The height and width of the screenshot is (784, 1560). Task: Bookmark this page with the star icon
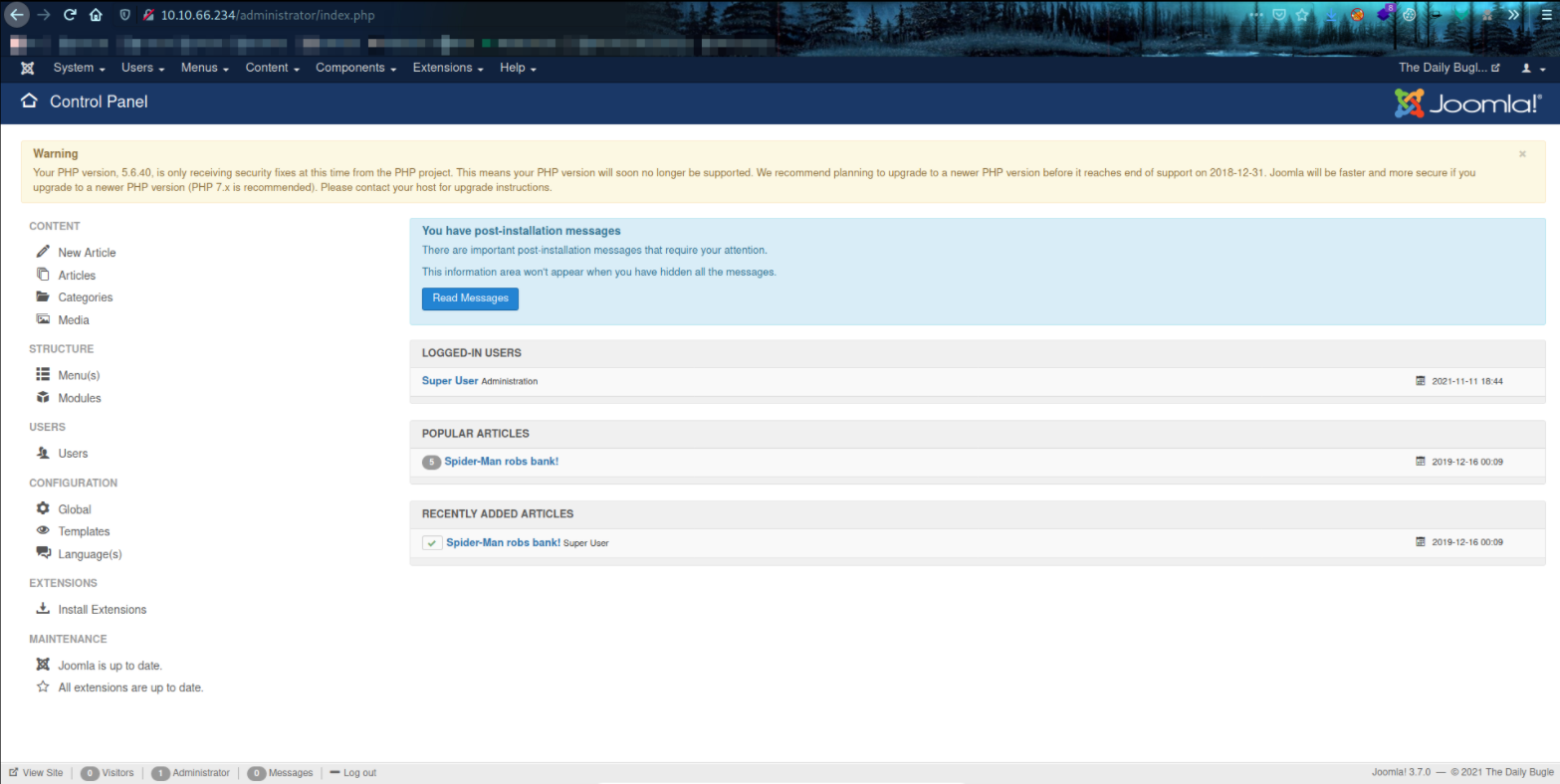click(1302, 15)
